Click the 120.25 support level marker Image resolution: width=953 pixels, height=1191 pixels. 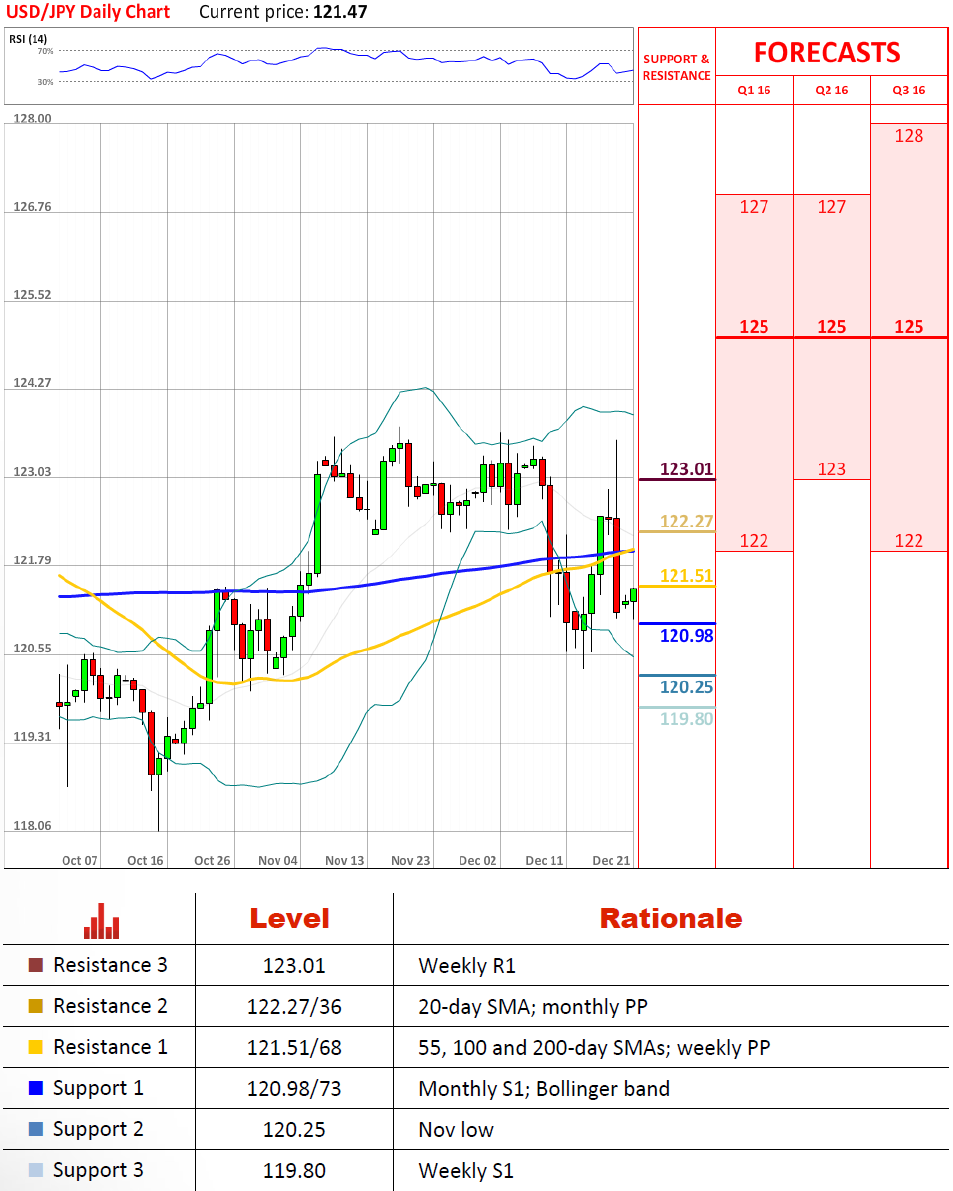(686, 687)
